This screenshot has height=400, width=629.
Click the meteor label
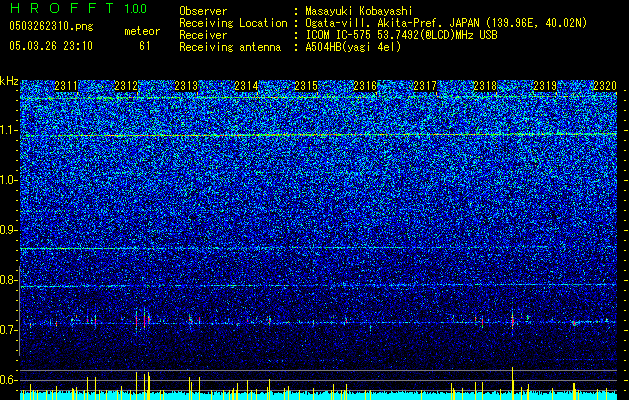coord(142,31)
